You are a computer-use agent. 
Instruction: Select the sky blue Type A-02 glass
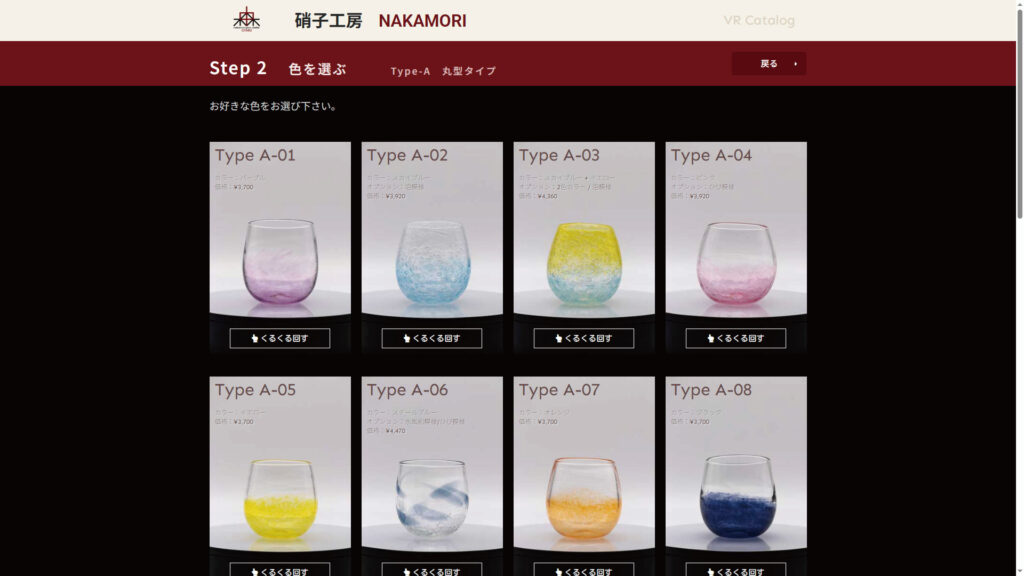[x=432, y=263]
